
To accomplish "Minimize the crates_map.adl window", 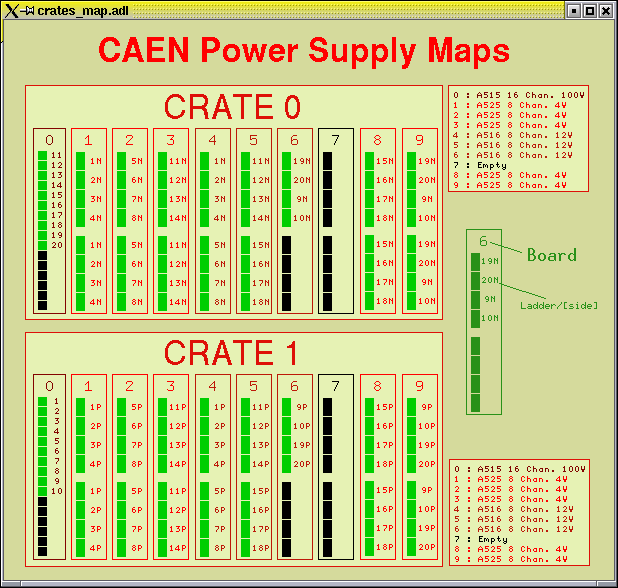I will coord(574,11).
